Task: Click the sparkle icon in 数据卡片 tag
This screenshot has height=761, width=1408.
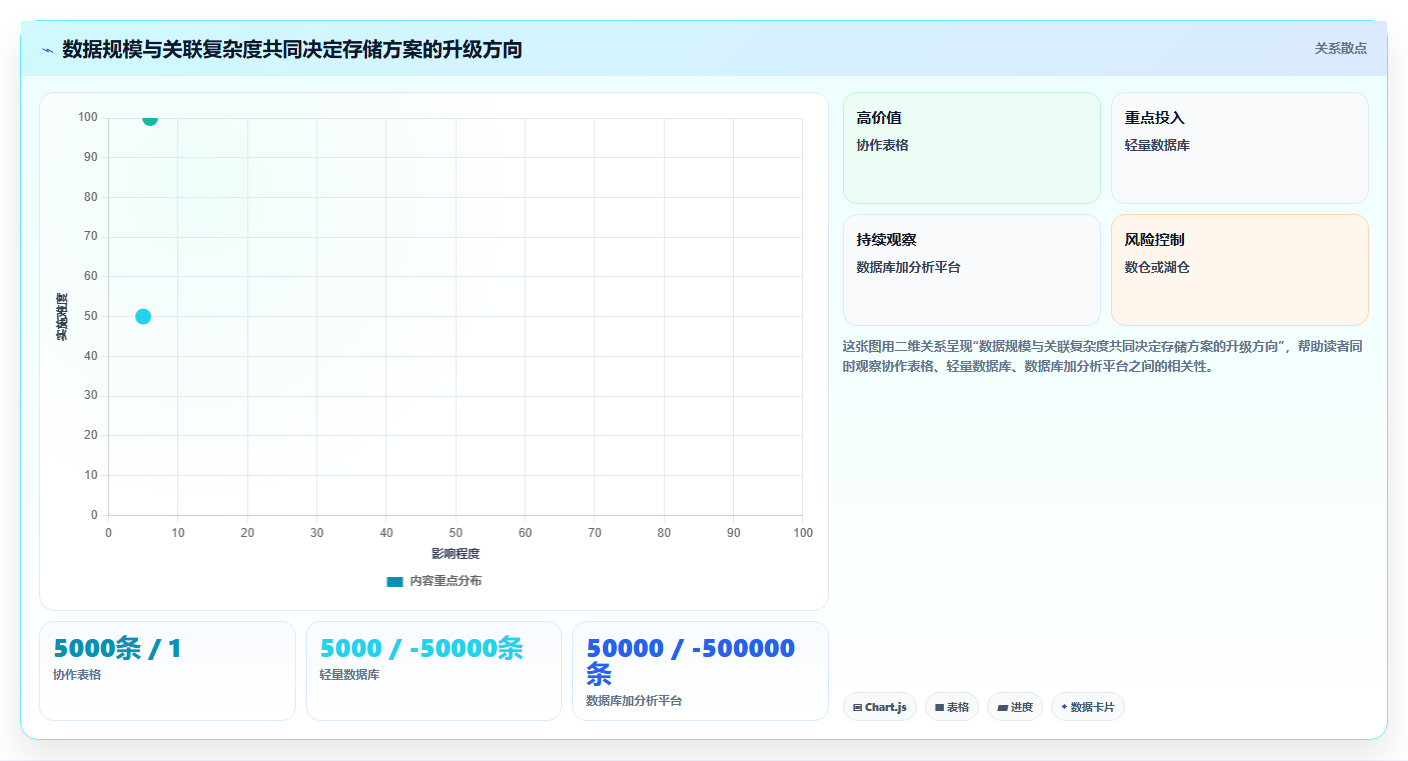Action: 1064,707
